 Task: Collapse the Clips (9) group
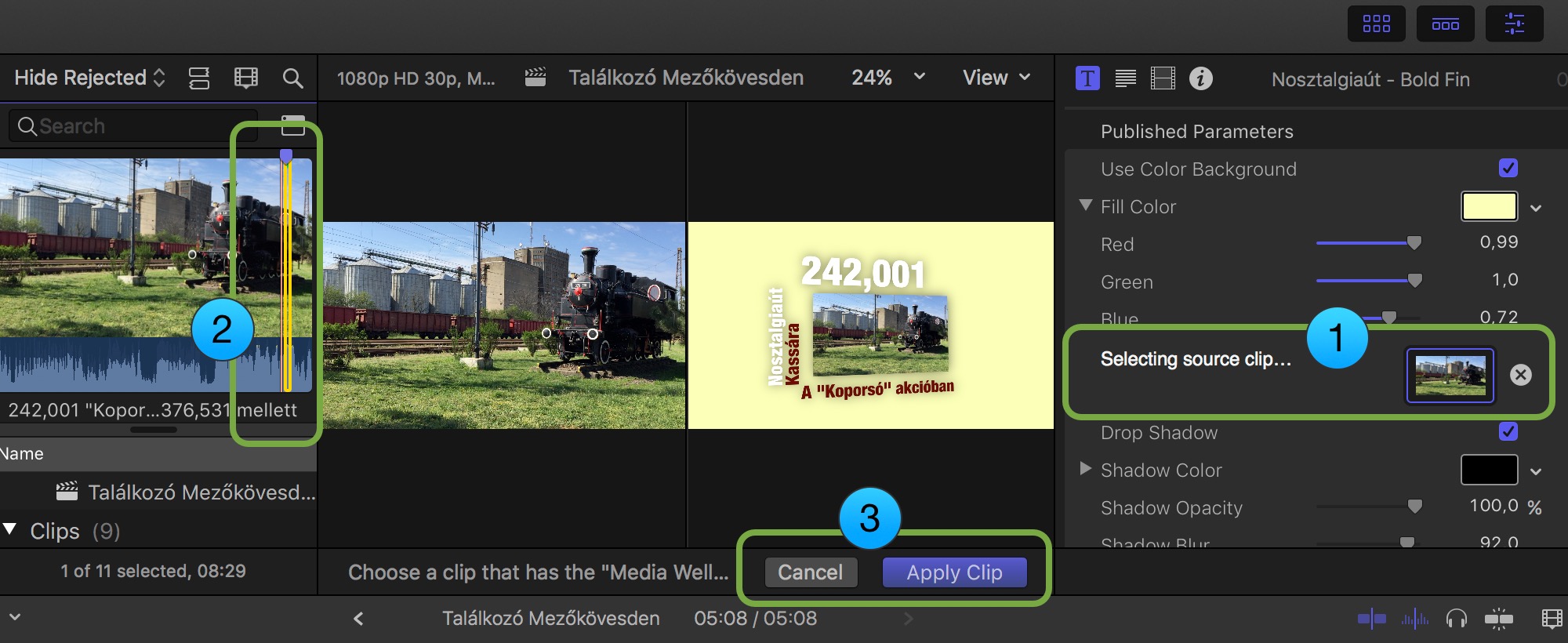click(x=9, y=529)
